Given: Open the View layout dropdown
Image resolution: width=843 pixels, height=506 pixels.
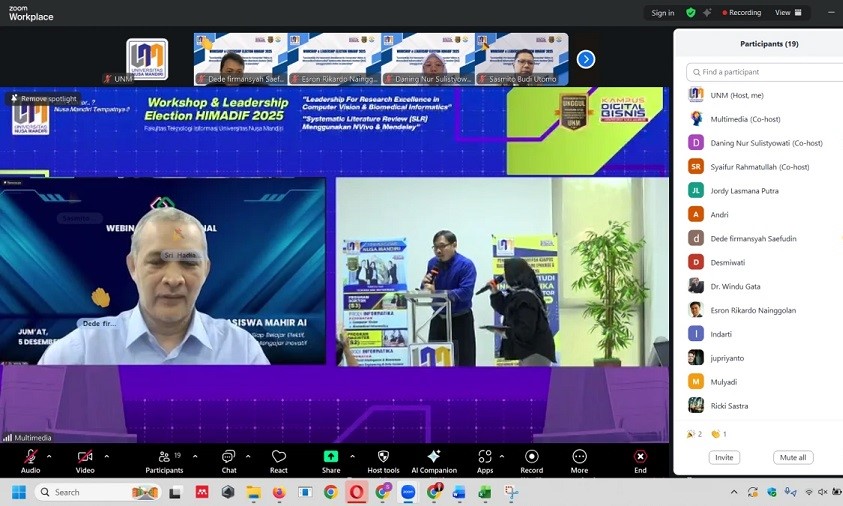Looking at the screenshot, I should click(x=787, y=13).
